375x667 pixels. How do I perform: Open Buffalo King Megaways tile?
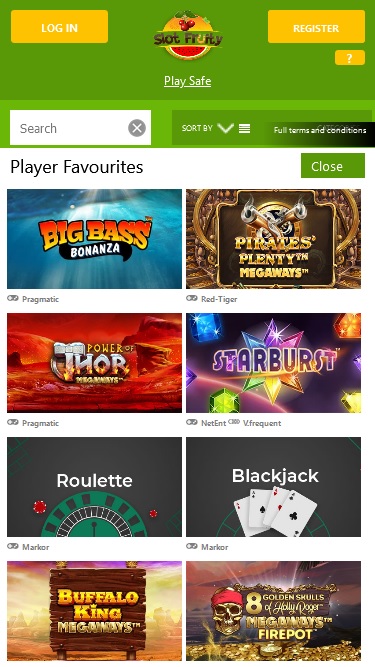pos(94,611)
